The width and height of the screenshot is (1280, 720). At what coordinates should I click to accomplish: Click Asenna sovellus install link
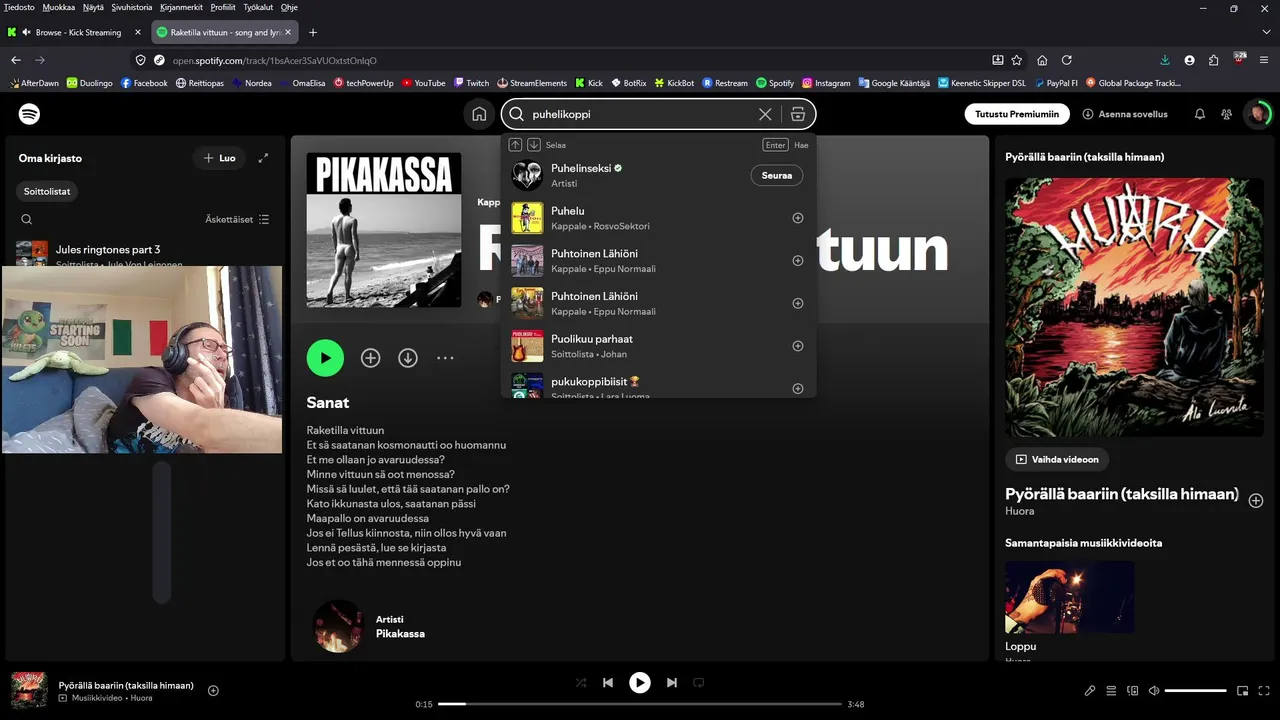(1125, 114)
